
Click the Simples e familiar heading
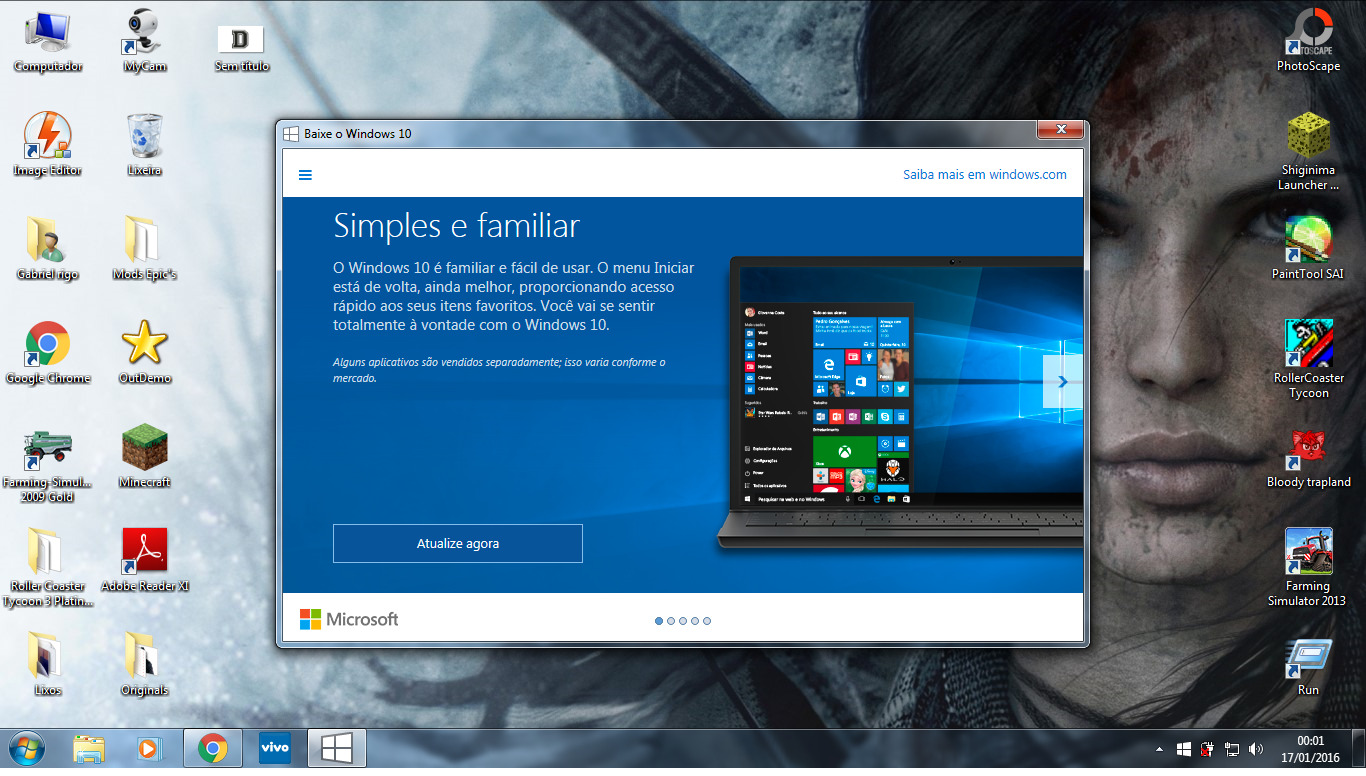tap(456, 225)
